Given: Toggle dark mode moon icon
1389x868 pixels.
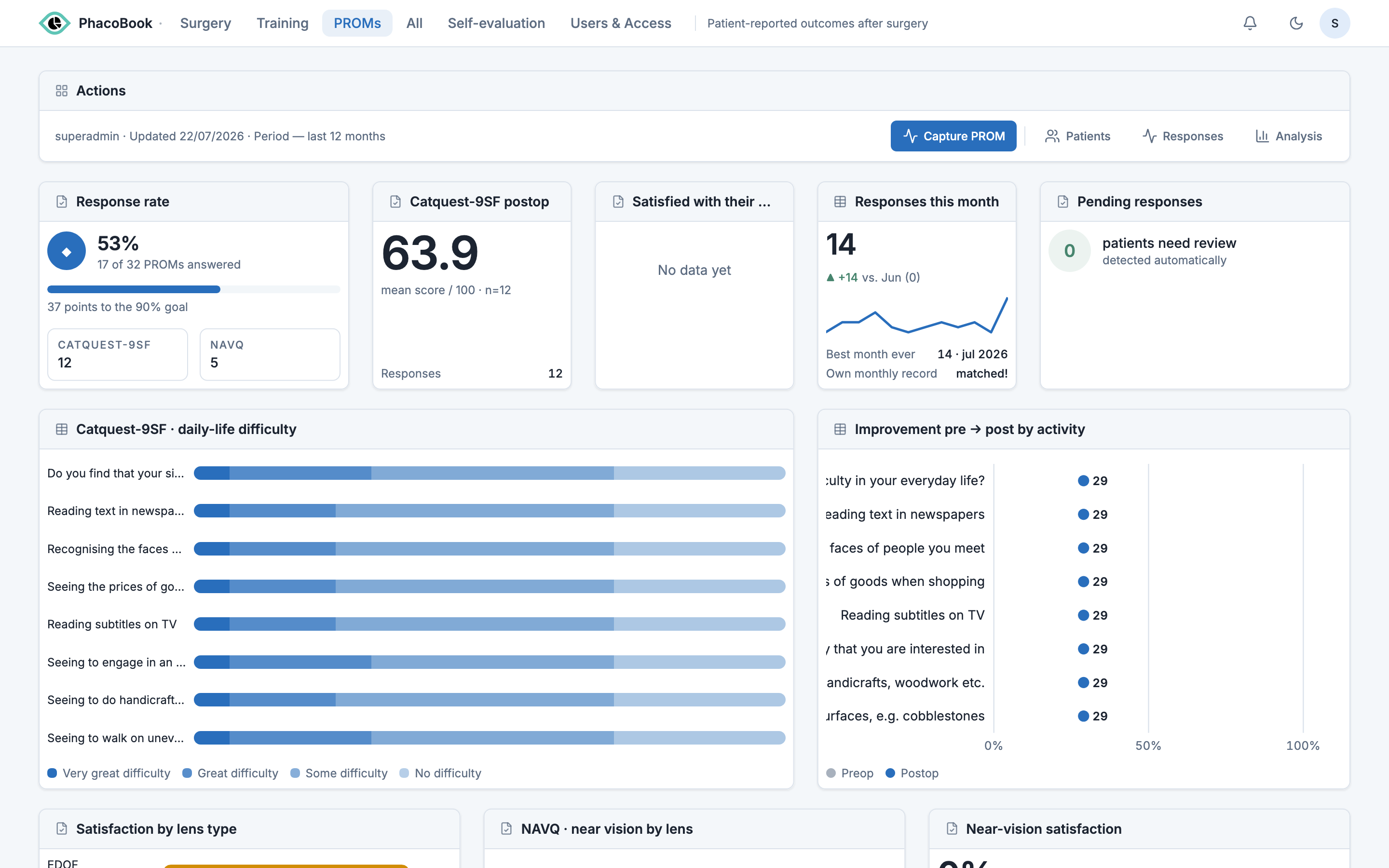Looking at the screenshot, I should [1296, 23].
